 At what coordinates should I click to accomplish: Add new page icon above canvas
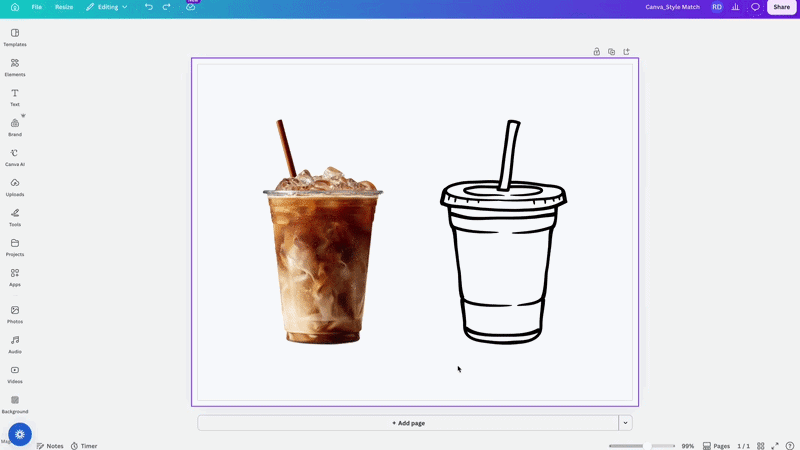(x=627, y=52)
